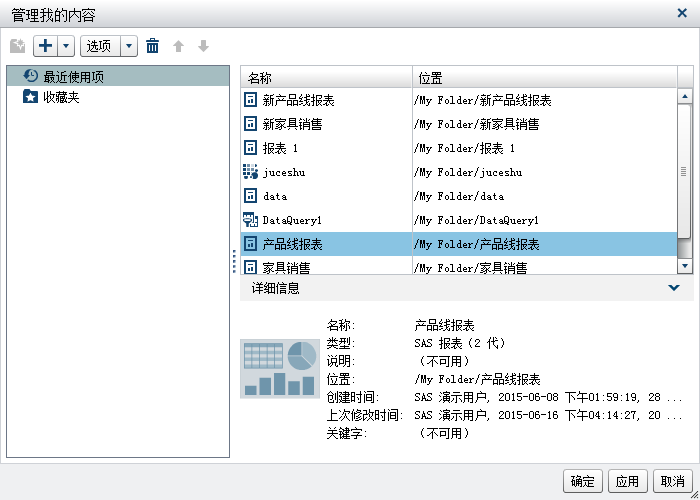Click list scrollbar down arrow
The image size is (700, 500).
tap(684, 266)
